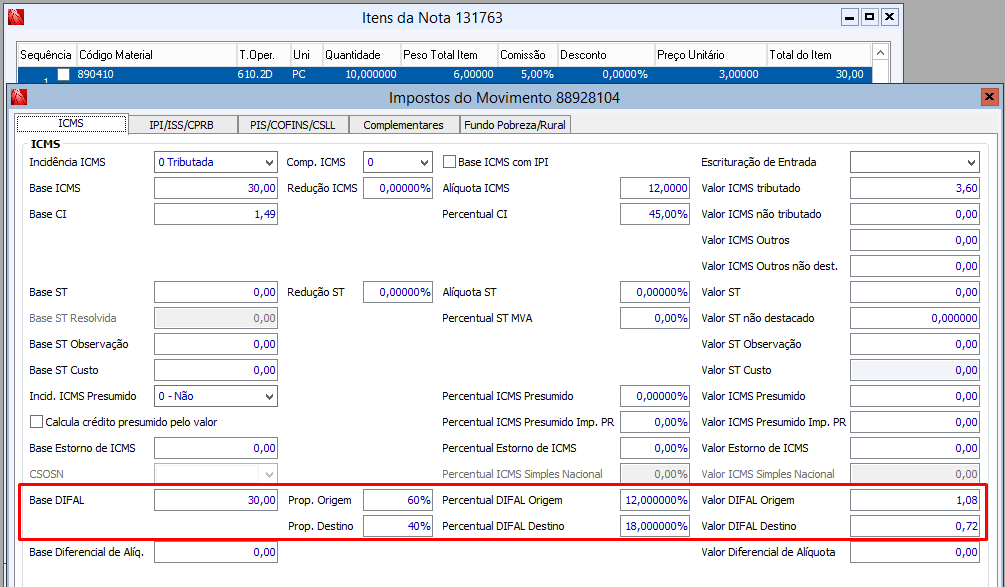Image resolution: width=1005 pixels, height=587 pixels.
Task: Maximize the Itens da Nota window
Action: (869, 17)
